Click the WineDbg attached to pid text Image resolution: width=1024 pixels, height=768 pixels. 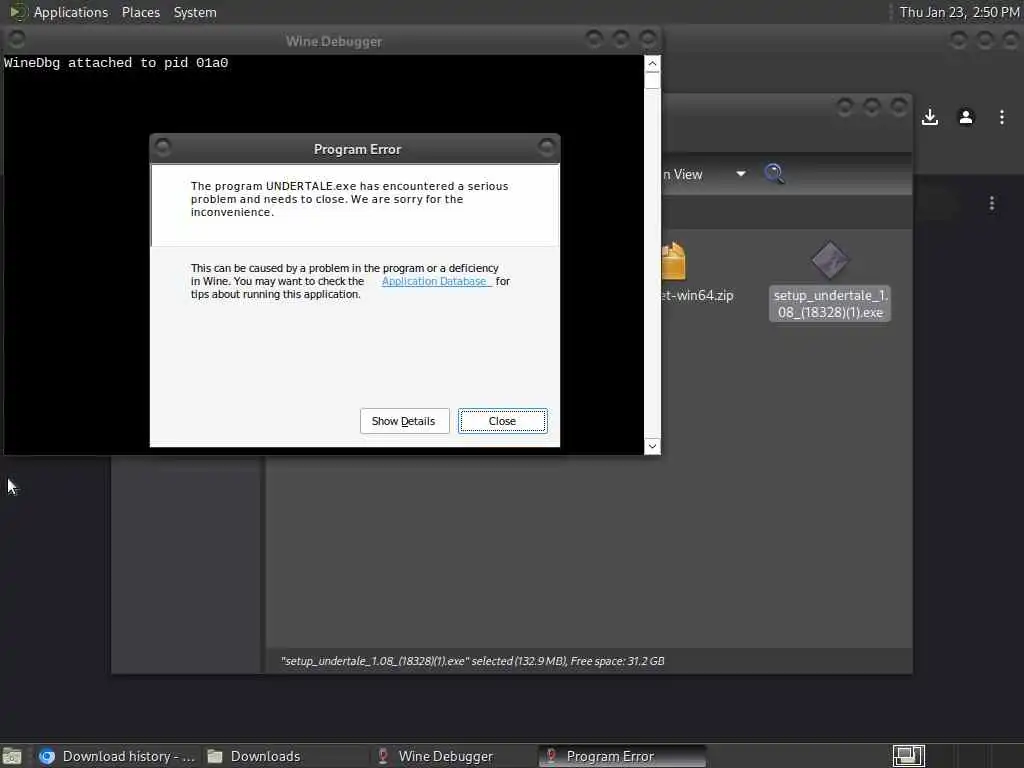[x=116, y=63]
